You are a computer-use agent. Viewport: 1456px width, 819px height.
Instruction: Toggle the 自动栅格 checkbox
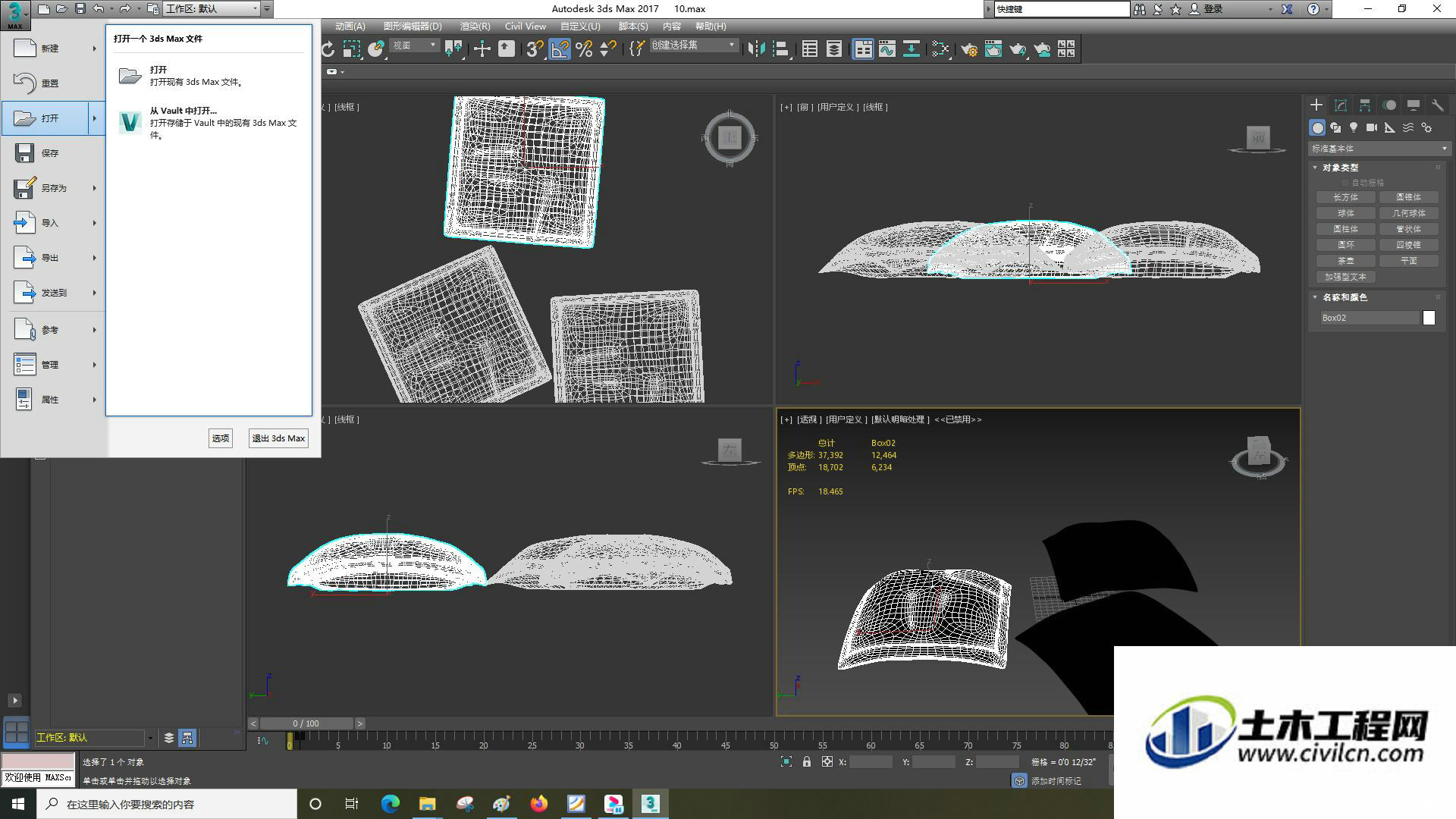point(1345,183)
